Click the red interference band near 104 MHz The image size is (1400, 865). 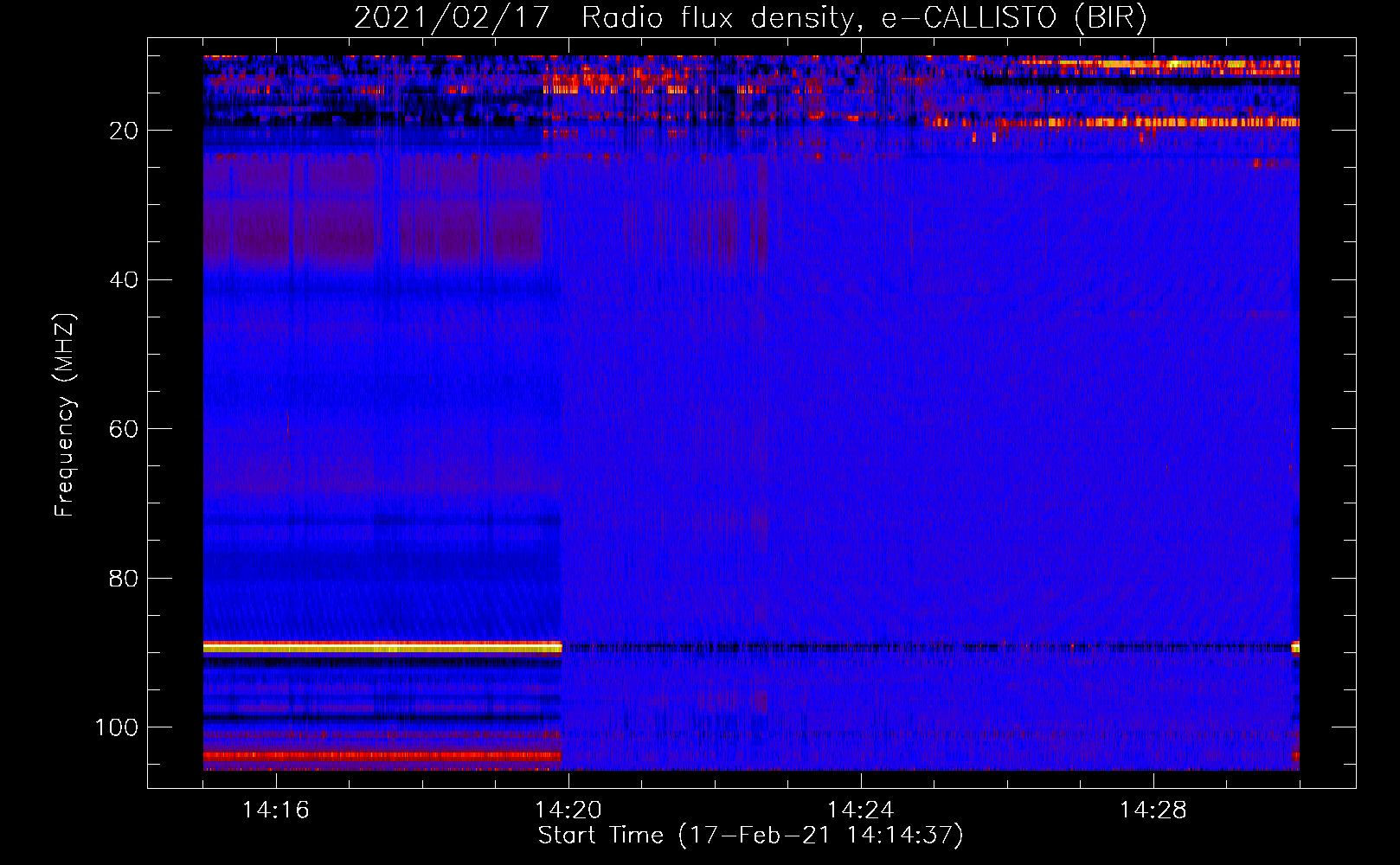click(x=382, y=756)
